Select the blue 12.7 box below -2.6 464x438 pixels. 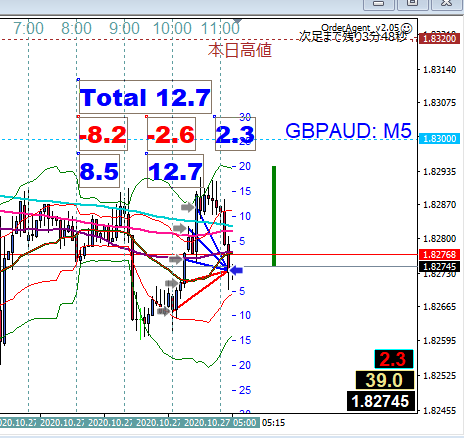click(175, 171)
